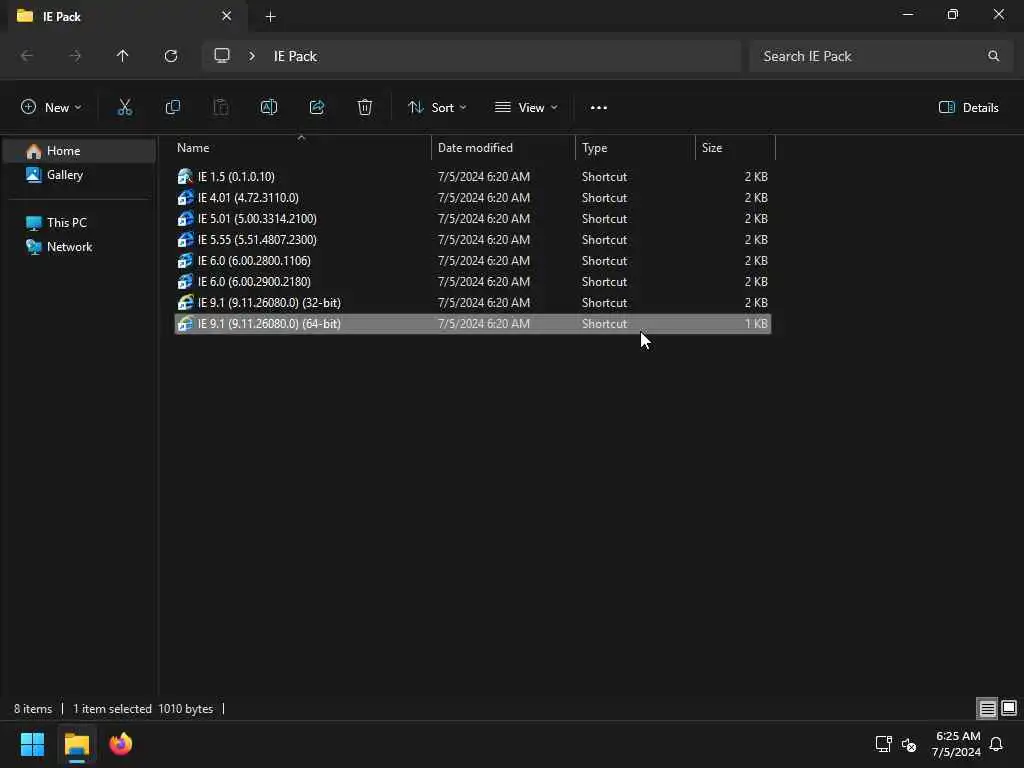Image resolution: width=1024 pixels, height=768 pixels.
Task: Open the Sort dropdown
Action: click(437, 108)
